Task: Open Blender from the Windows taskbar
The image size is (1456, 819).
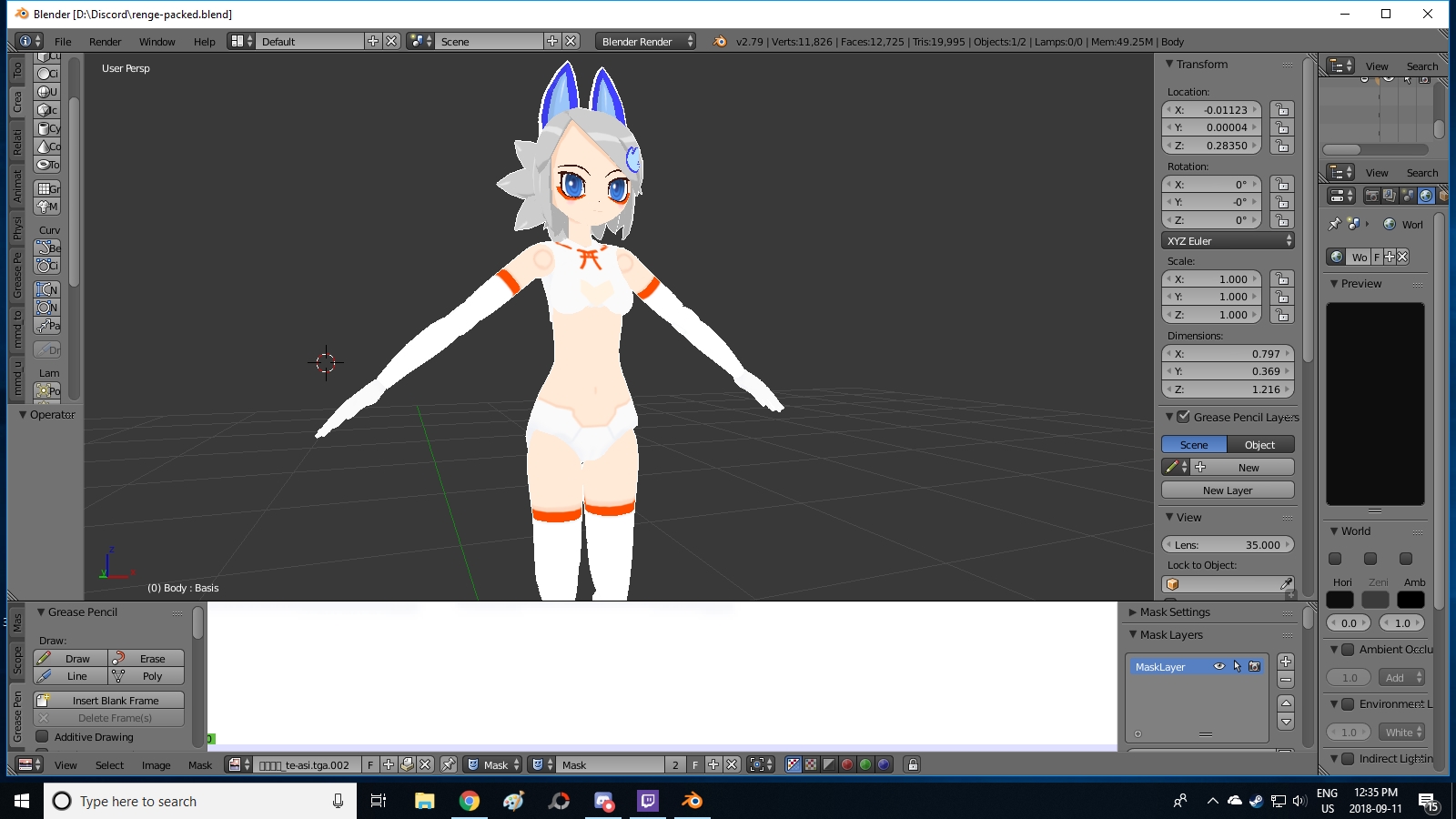Action: (x=692, y=801)
